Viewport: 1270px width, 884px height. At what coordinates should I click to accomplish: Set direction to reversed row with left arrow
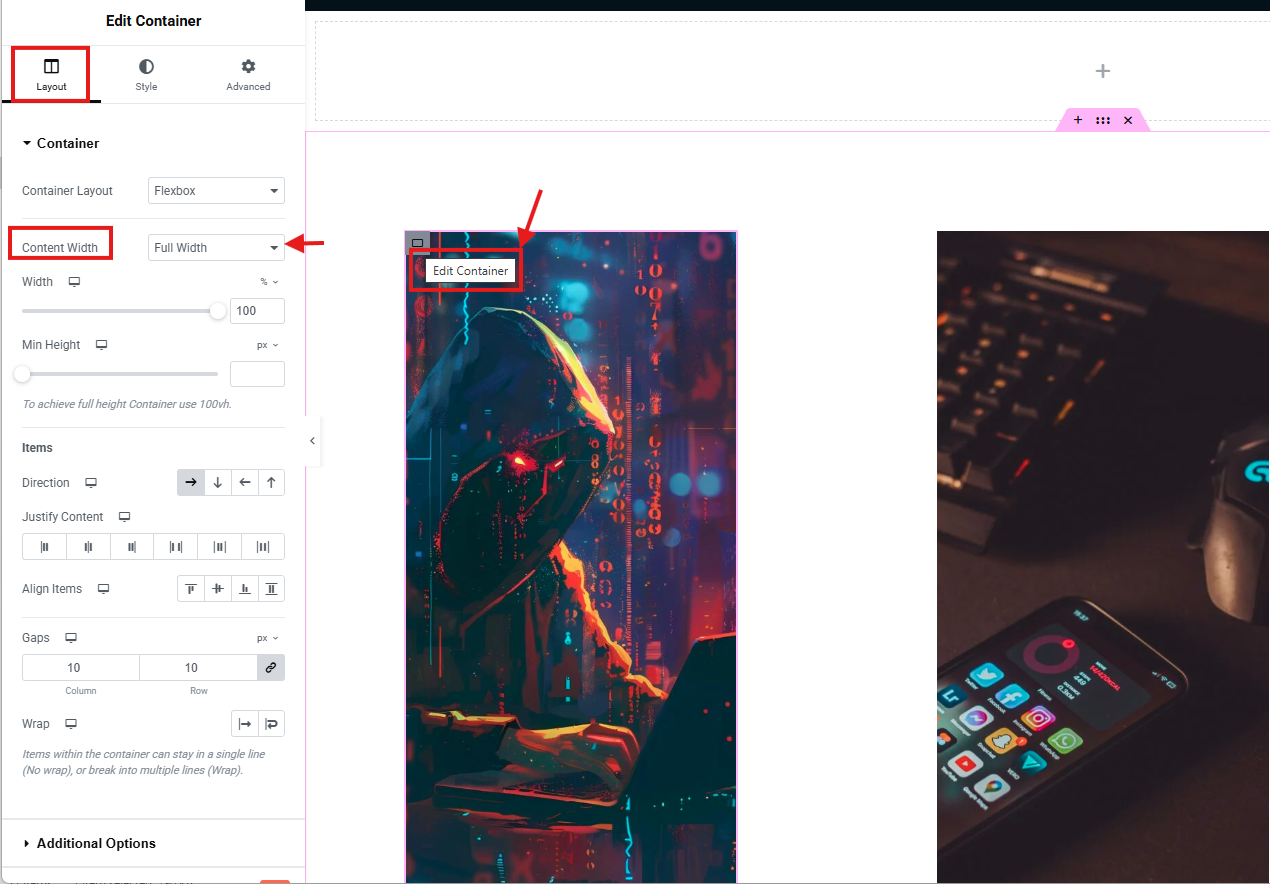tap(245, 482)
